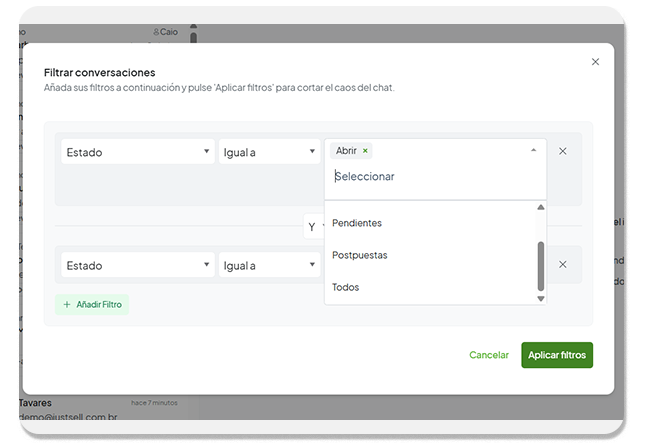Pick Todos in the dropdown list
The width and height of the screenshot is (651, 444).
[346, 287]
